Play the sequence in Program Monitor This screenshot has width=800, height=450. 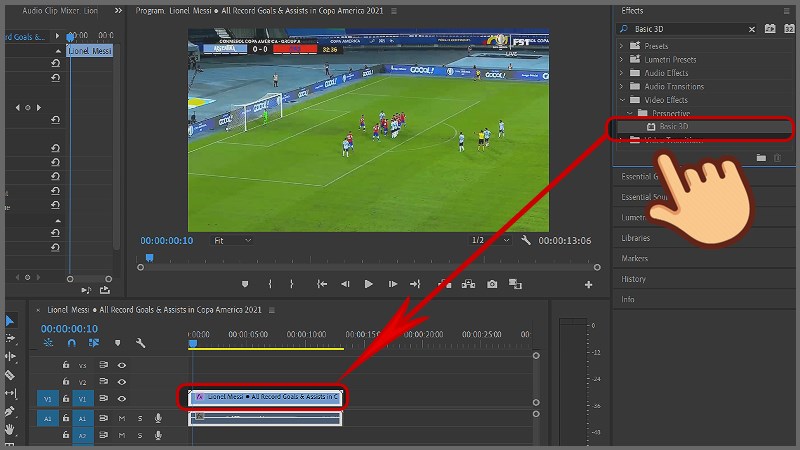point(368,284)
